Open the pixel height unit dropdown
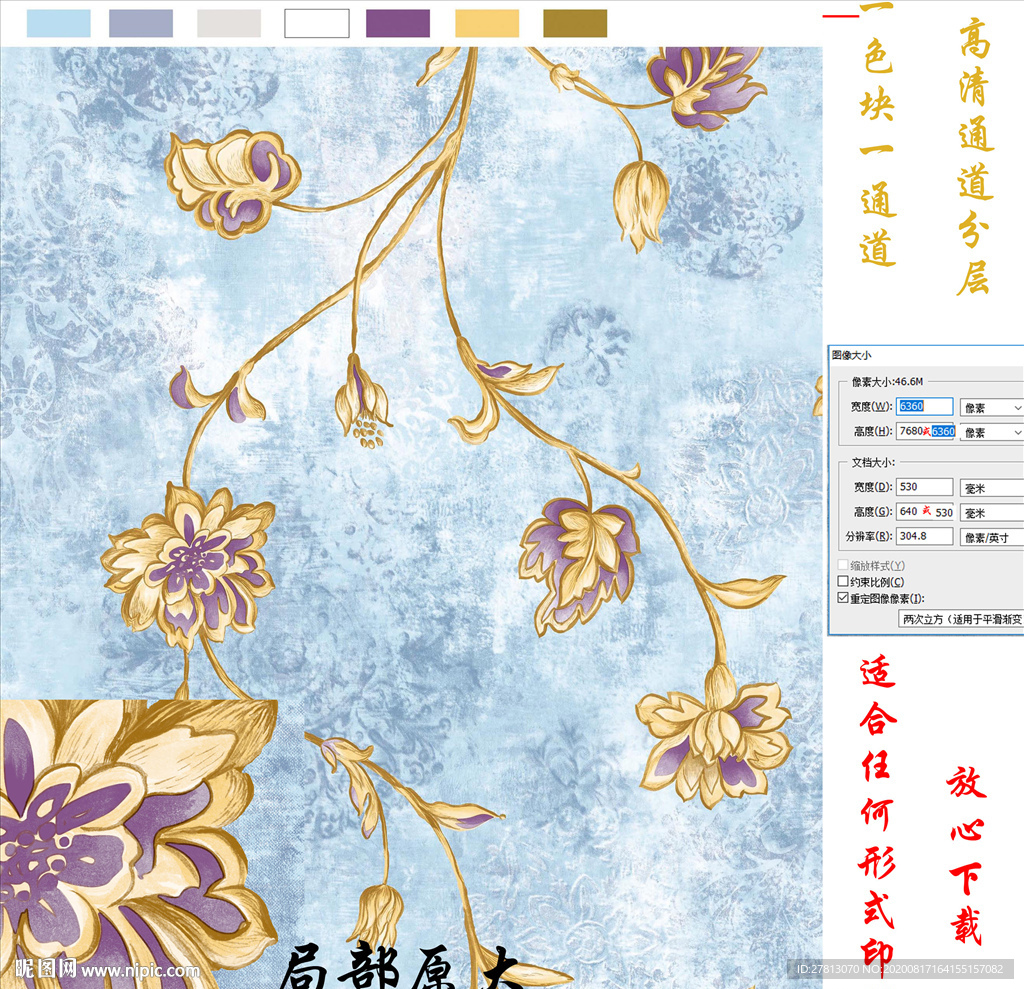This screenshot has height=989, width=1024. (991, 432)
